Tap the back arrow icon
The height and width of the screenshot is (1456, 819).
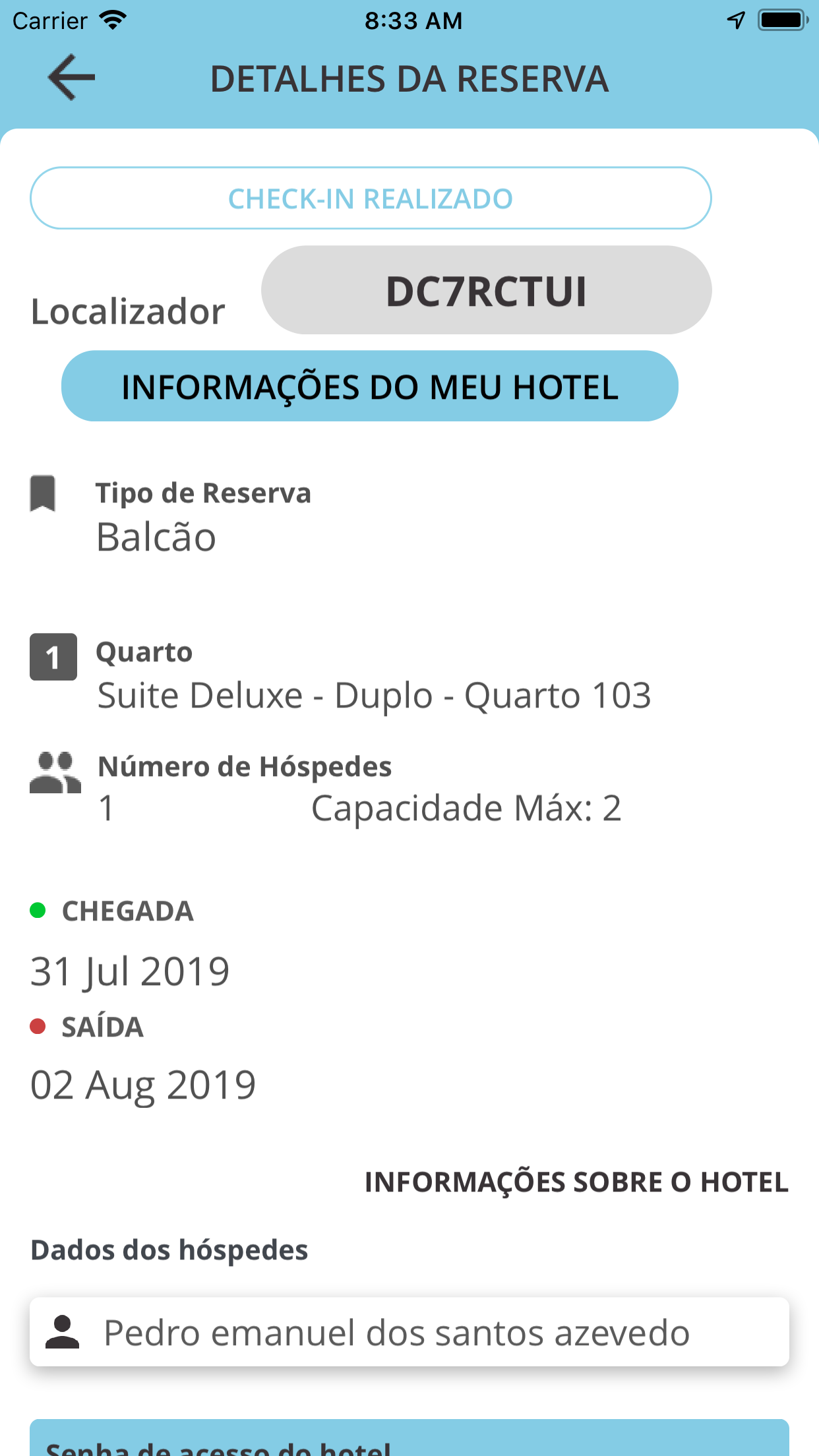pyautogui.click(x=71, y=78)
